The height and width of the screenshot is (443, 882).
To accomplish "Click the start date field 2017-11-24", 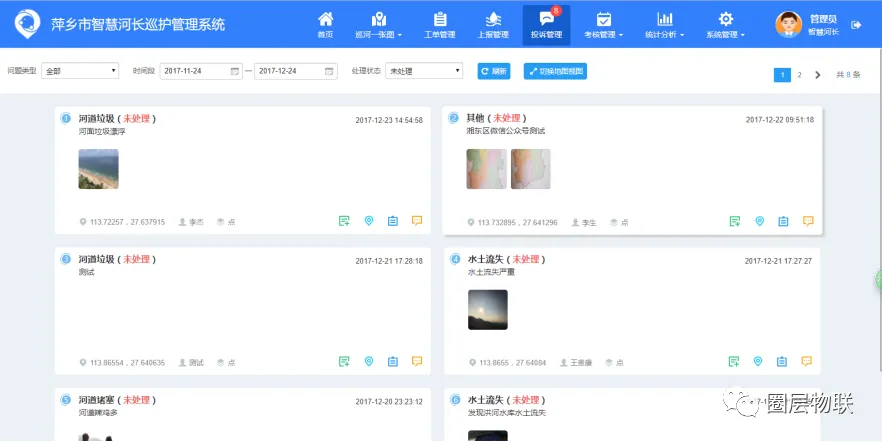I will 201,71.
